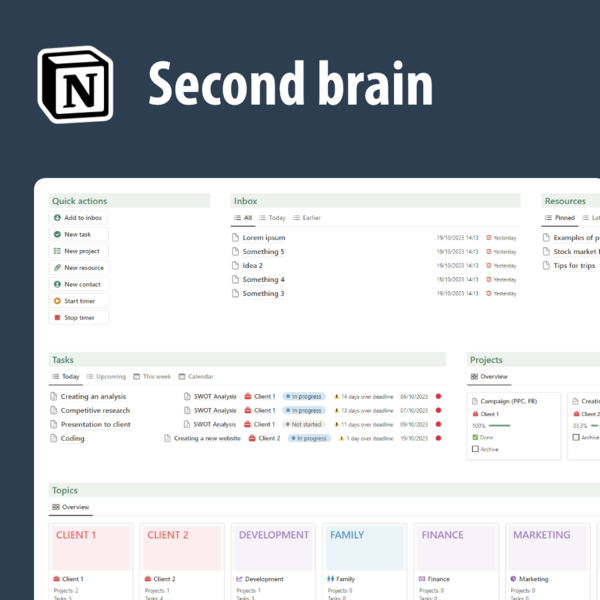Open the Creating a new website project link
Viewport: 600px width, 600px height.
[207, 438]
